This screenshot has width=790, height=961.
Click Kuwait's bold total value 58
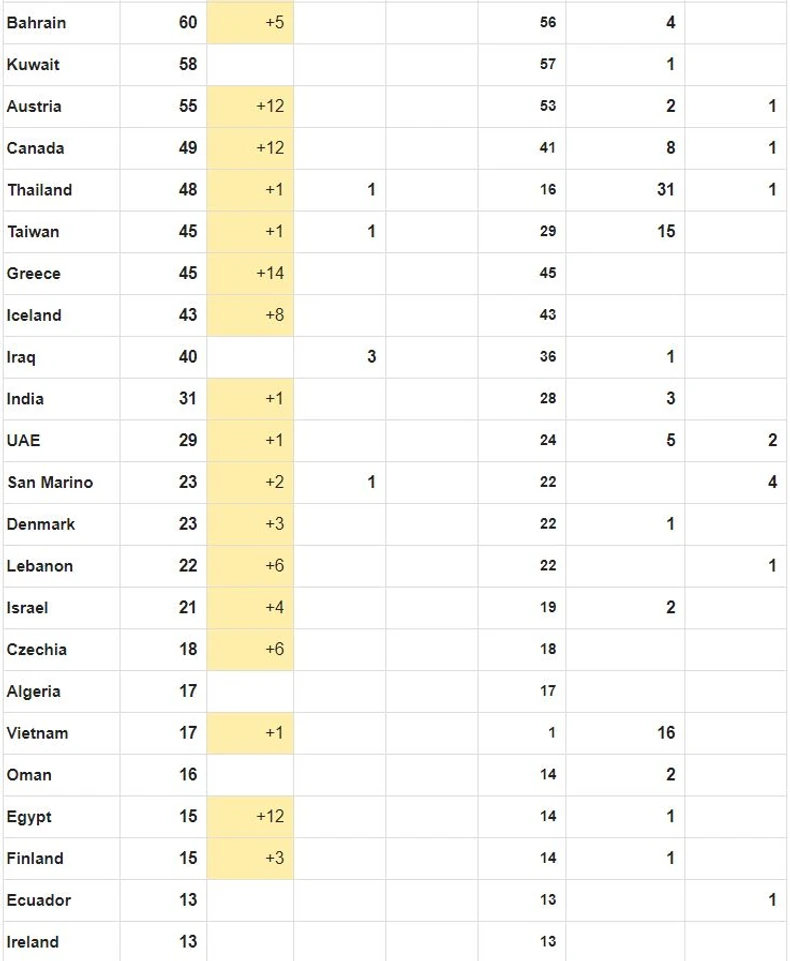pyautogui.click(x=188, y=64)
